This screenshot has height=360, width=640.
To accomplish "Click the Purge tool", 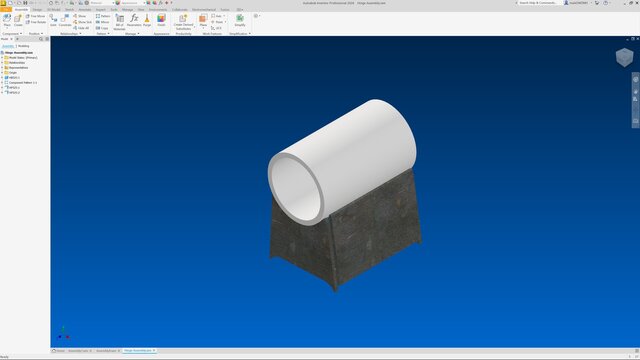I will click(147, 20).
